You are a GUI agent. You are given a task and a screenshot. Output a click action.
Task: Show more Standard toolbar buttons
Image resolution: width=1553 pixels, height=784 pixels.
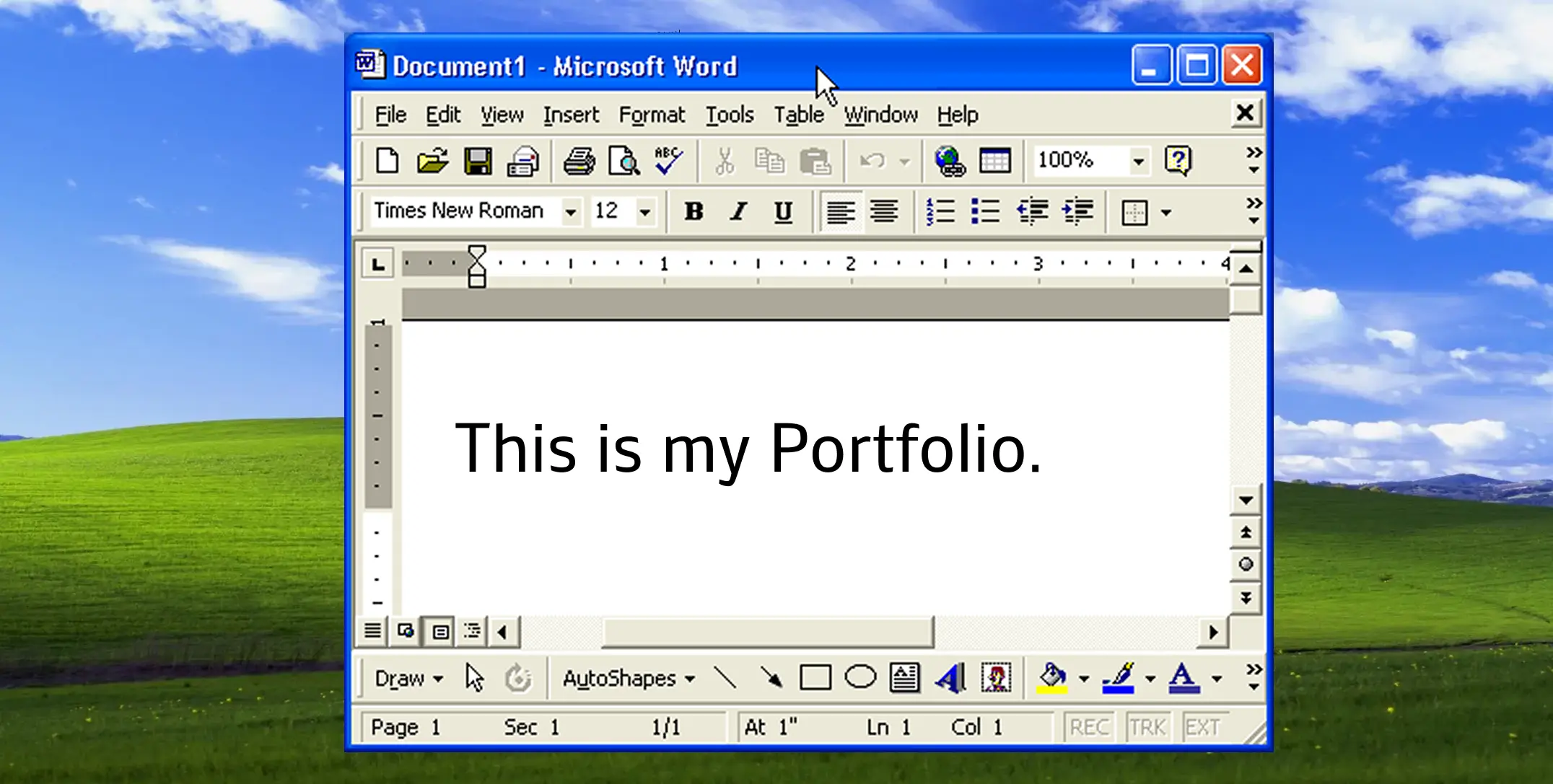tap(1254, 160)
